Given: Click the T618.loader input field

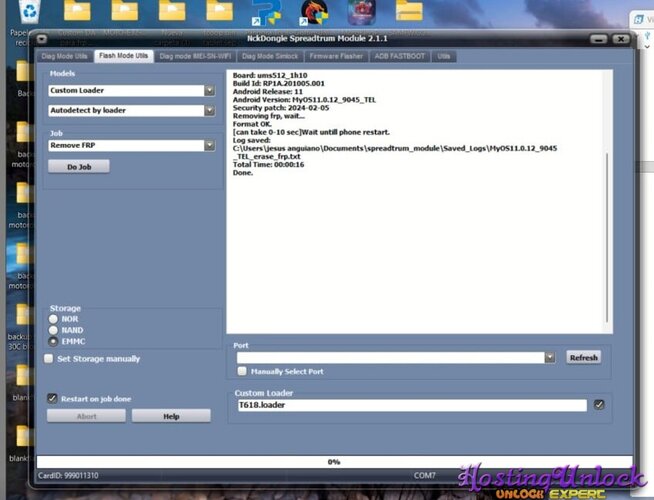Looking at the screenshot, I should (x=412, y=405).
